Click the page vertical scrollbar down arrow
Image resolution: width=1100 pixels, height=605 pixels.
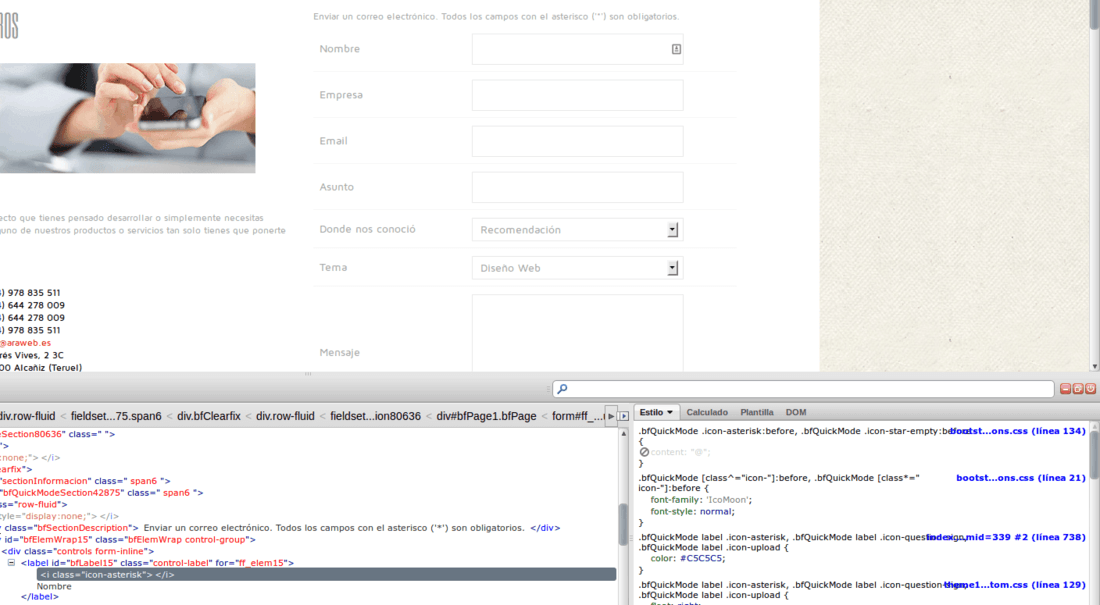[1094, 366]
